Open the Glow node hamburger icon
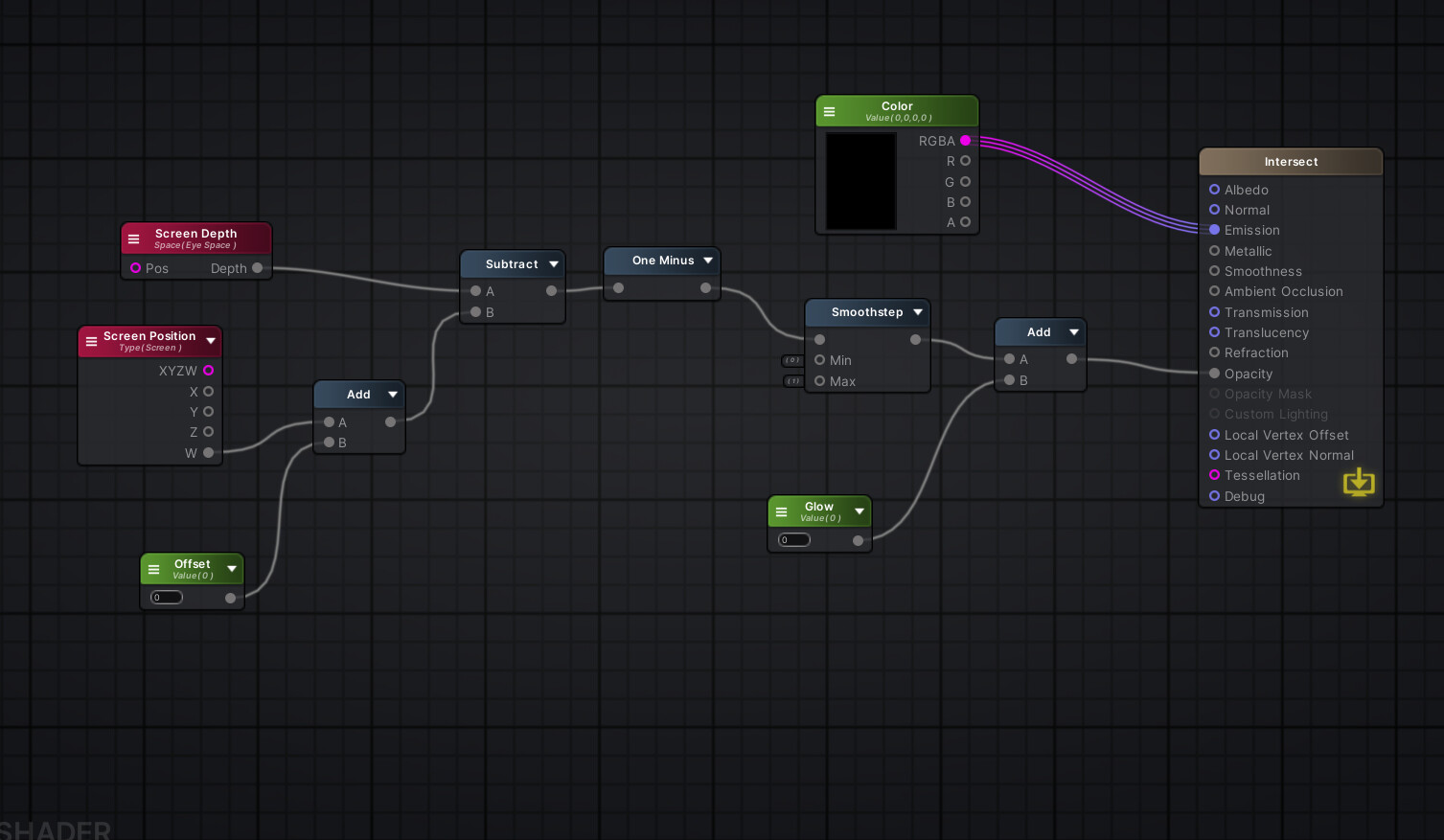 click(782, 511)
